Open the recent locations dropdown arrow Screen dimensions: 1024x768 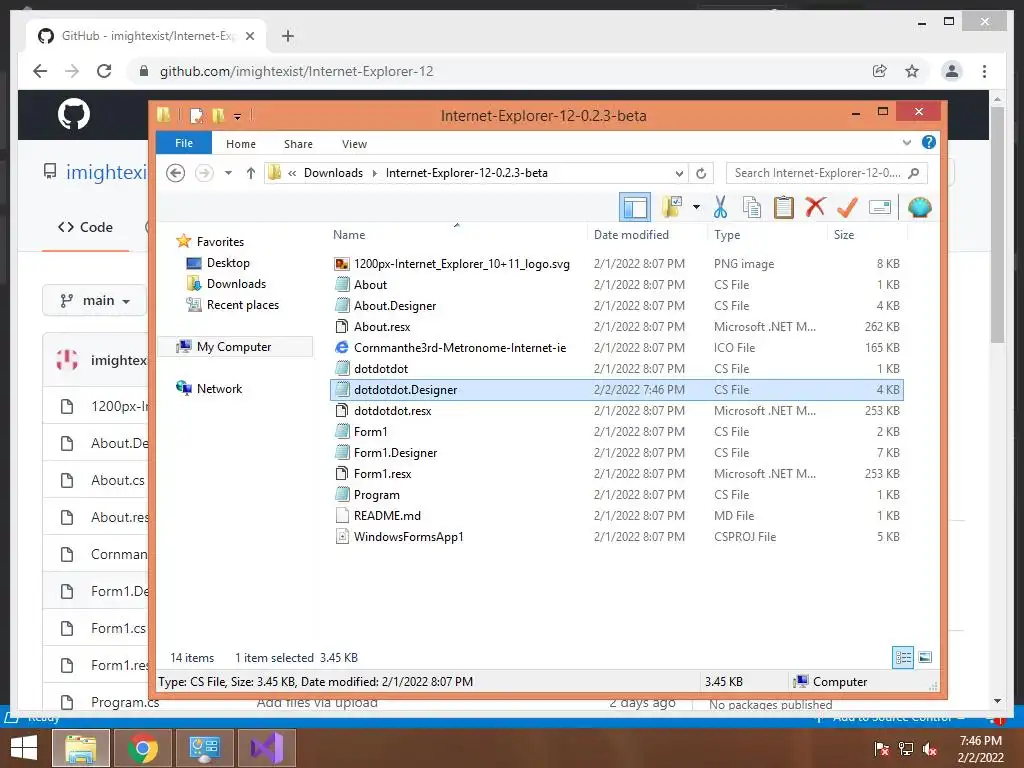[x=228, y=173]
